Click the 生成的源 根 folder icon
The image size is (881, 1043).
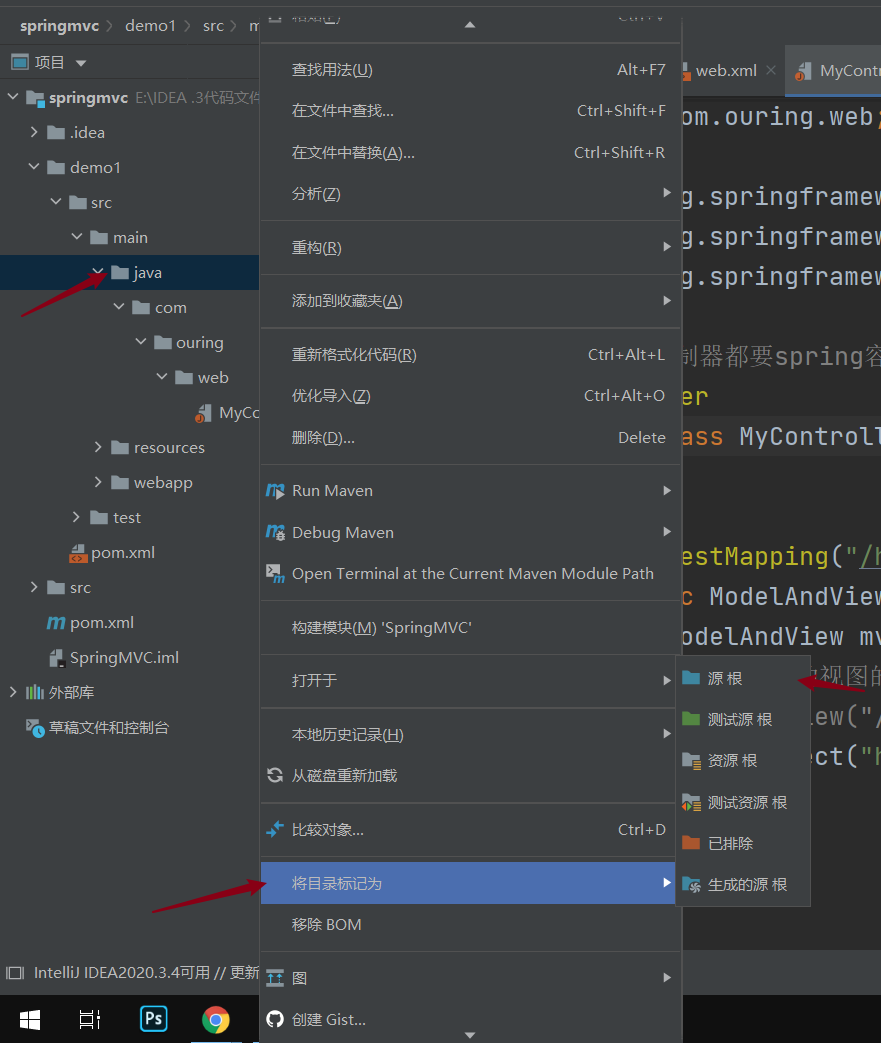click(691, 884)
